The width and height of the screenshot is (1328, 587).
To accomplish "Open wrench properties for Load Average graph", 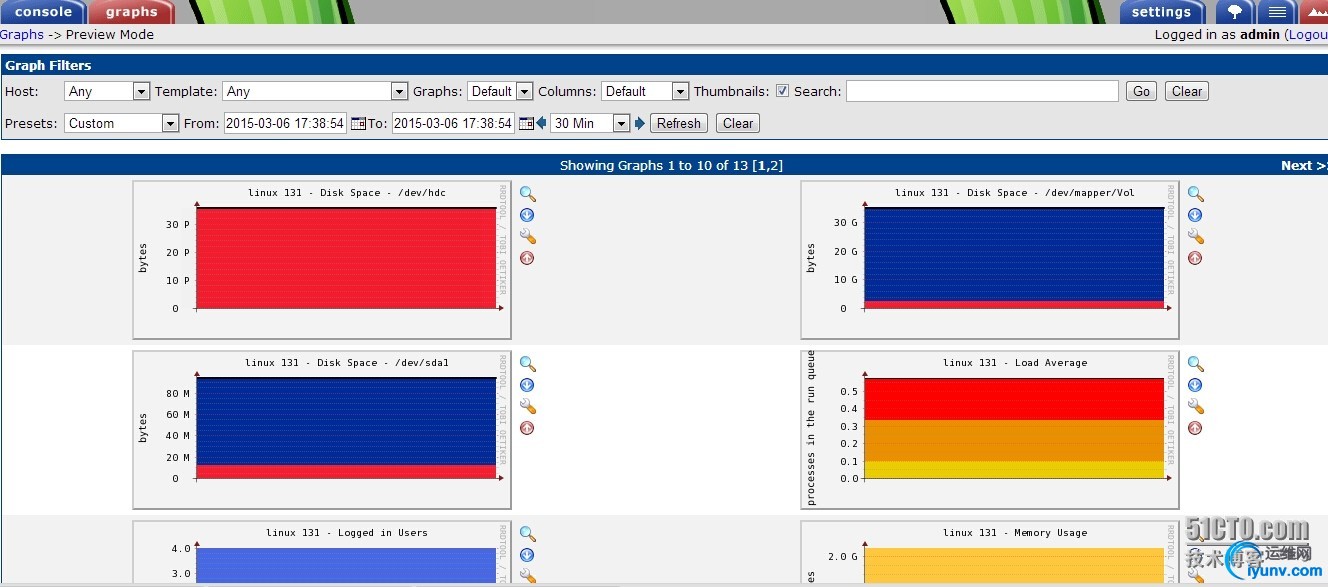I will 1196,407.
